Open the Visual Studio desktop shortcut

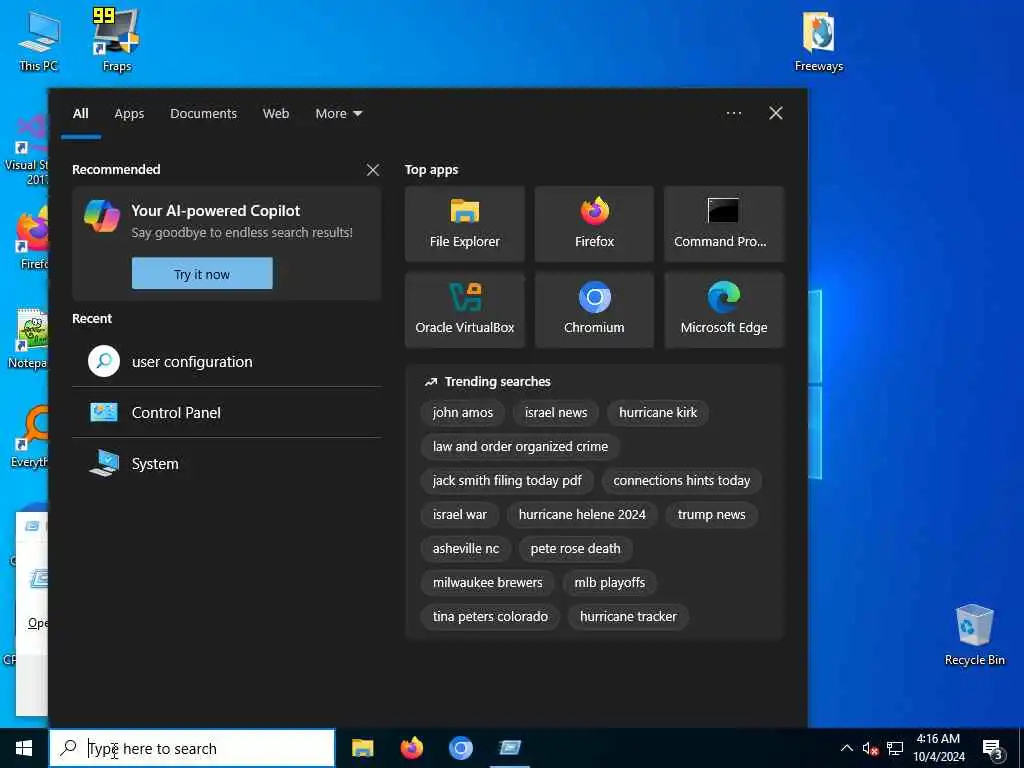26,150
